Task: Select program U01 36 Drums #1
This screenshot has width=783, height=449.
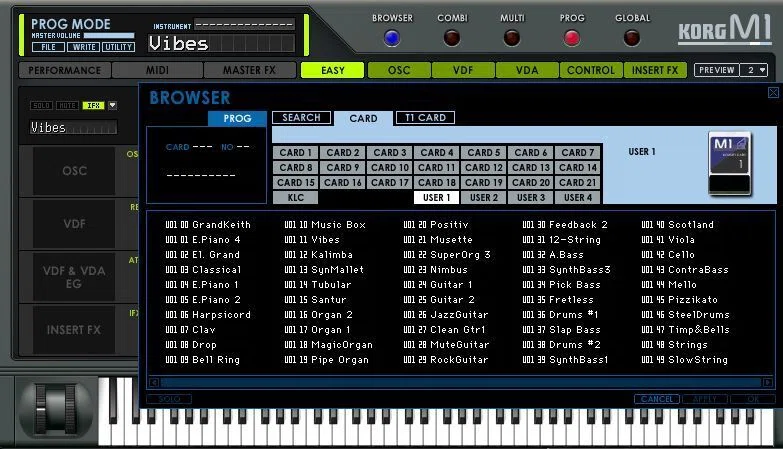Action: 560,315
